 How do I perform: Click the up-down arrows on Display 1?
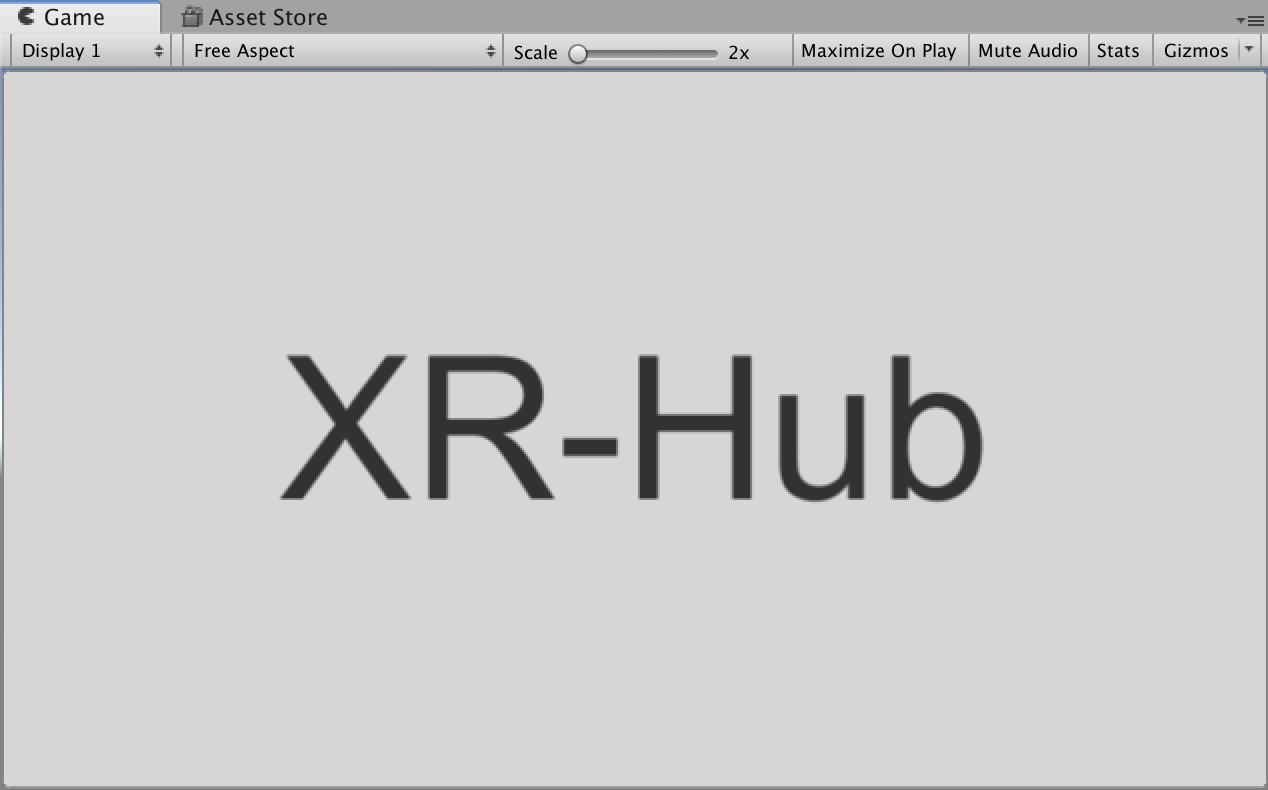pos(158,51)
